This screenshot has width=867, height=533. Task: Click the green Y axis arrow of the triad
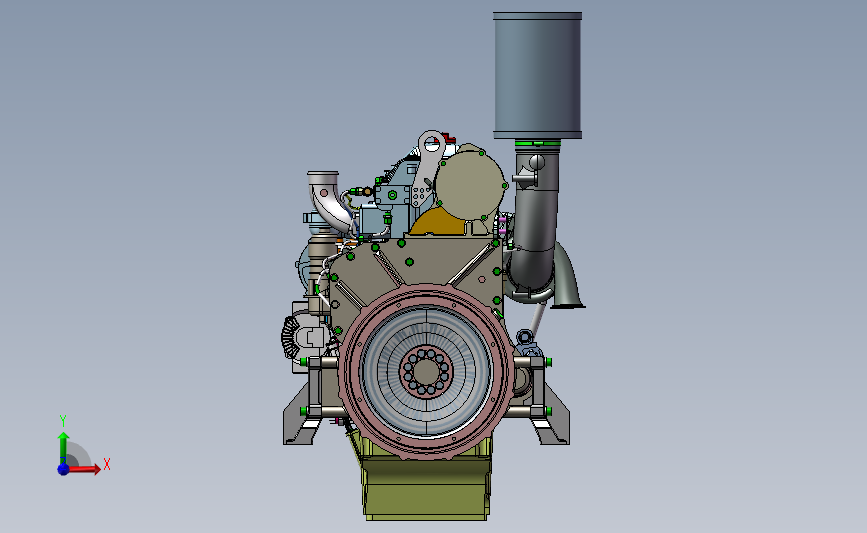(63, 448)
